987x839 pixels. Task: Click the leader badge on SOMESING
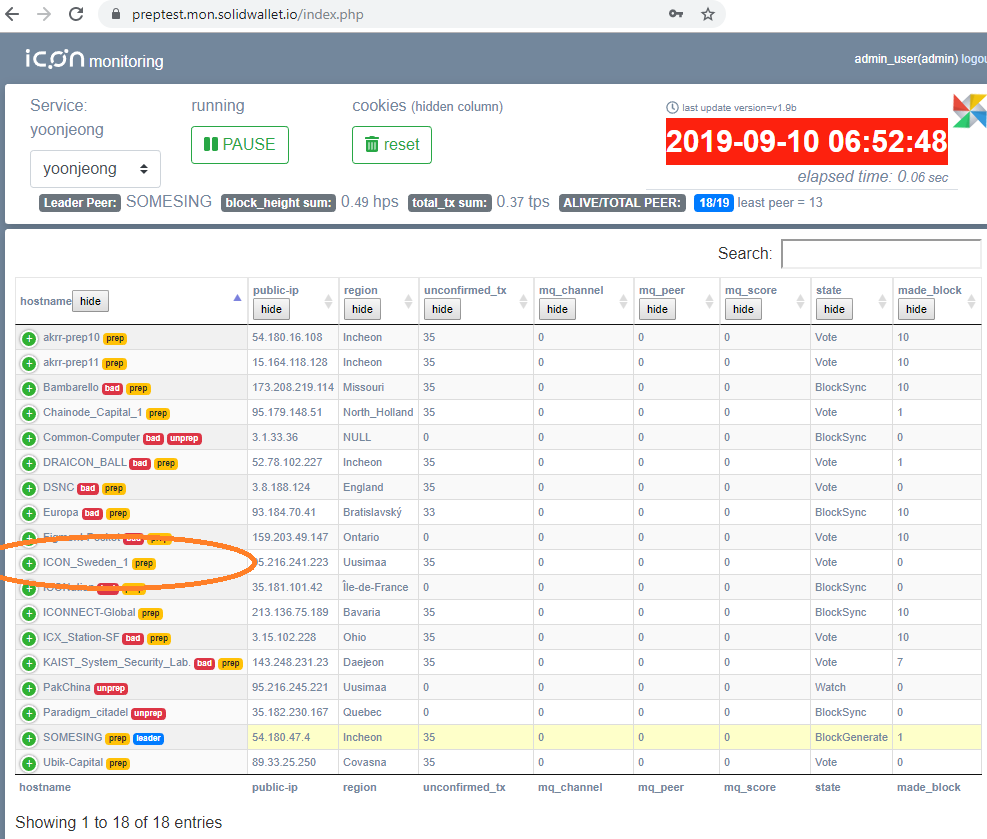[149, 738]
